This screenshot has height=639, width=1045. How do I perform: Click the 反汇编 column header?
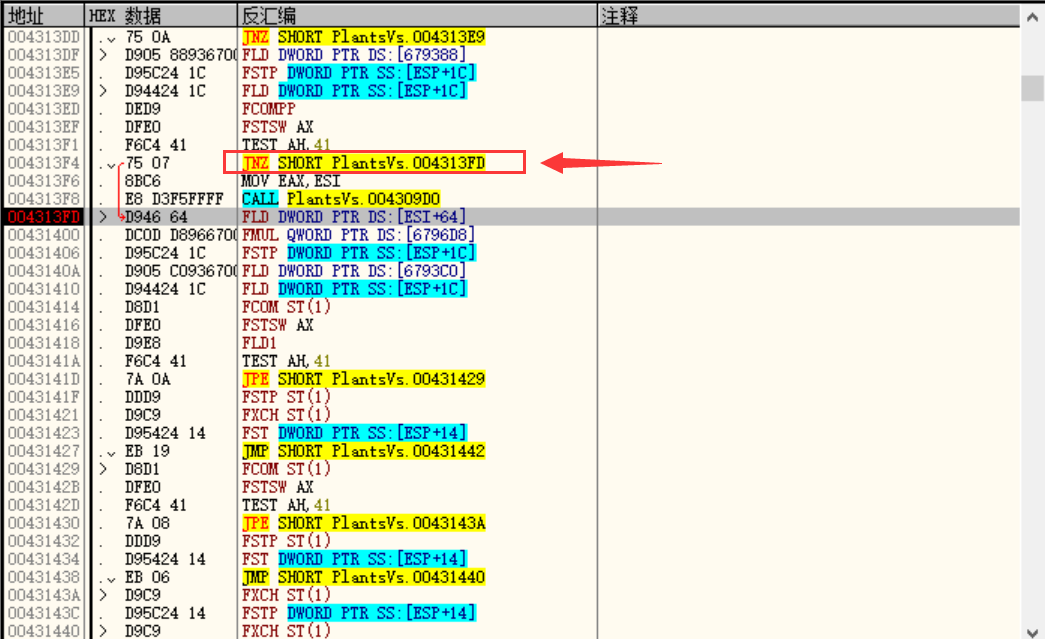click(x=417, y=15)
